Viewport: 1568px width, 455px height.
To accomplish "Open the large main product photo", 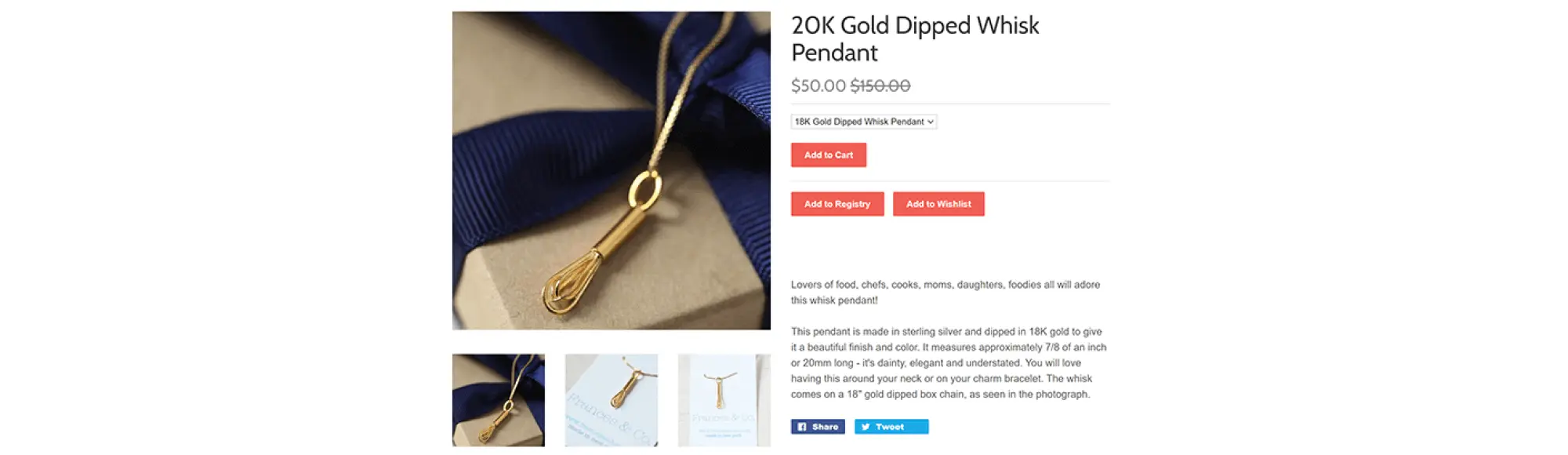I will [612, 170].
